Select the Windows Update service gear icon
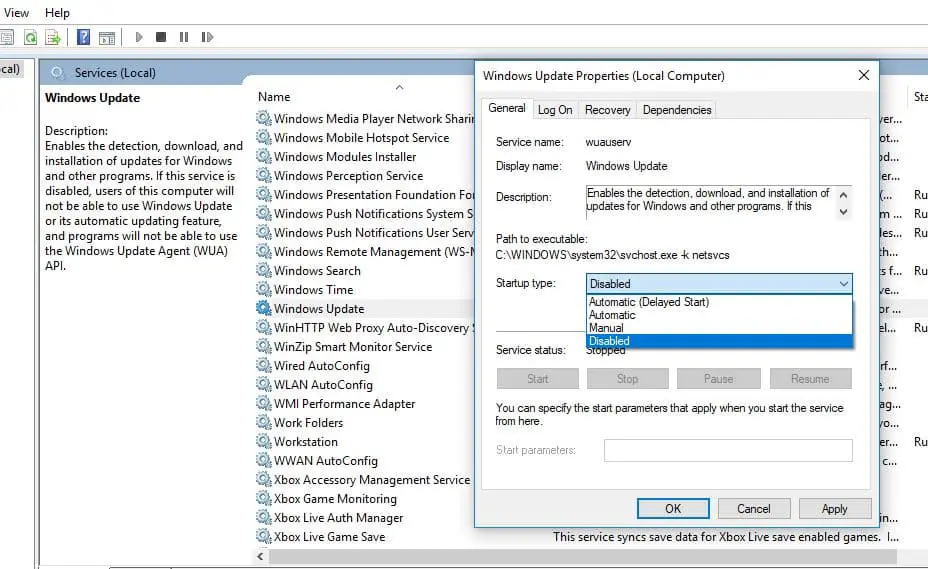928x569 pixels. 264,309
